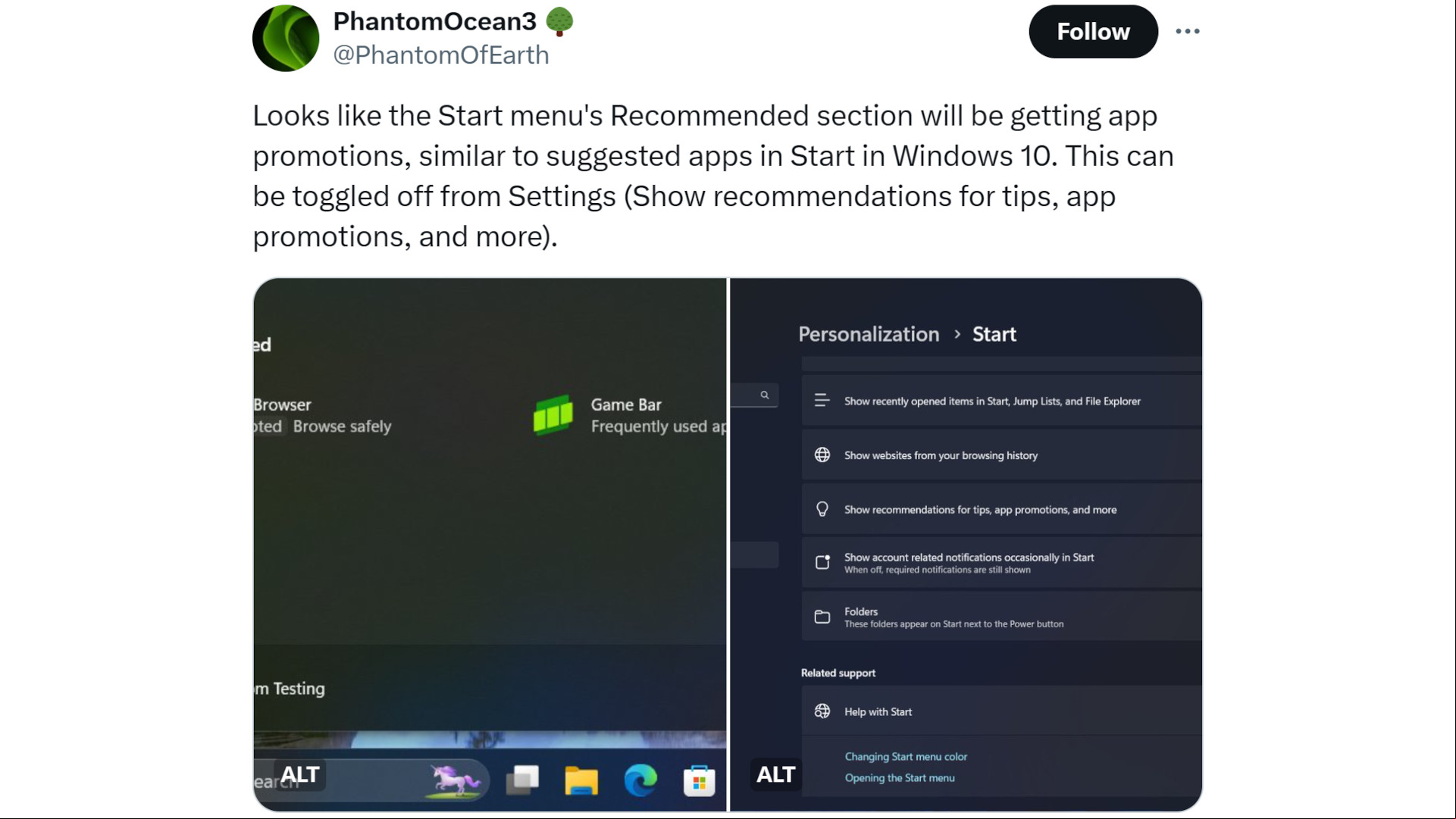Select Show websites from your browsing history row
Viewport: 1456px width, 819px height.
[1001, 455]
